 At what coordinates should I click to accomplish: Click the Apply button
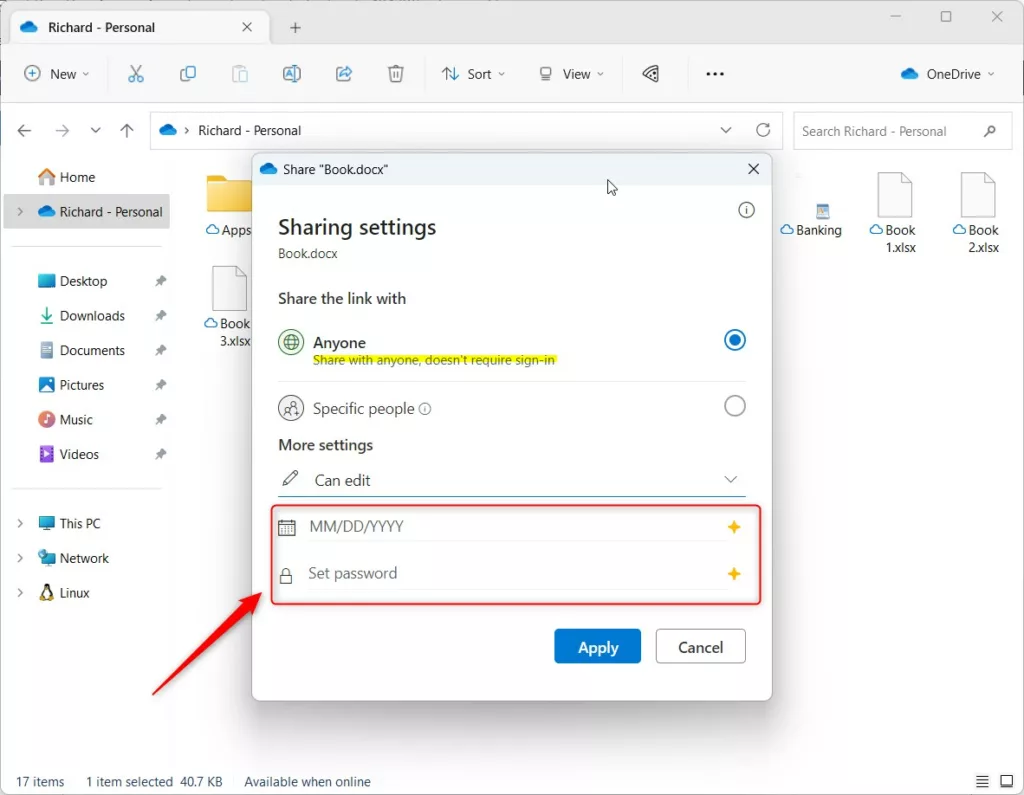point(597,646)
